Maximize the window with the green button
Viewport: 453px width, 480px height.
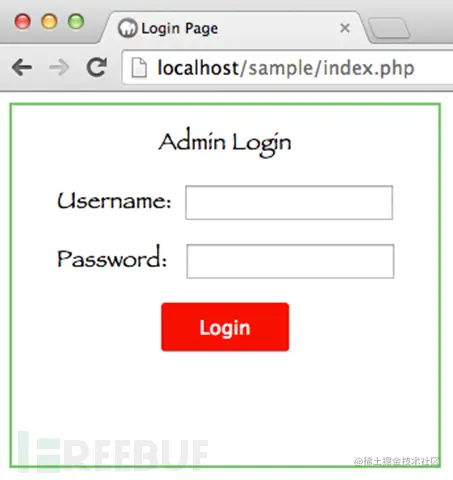coord(76,22)
